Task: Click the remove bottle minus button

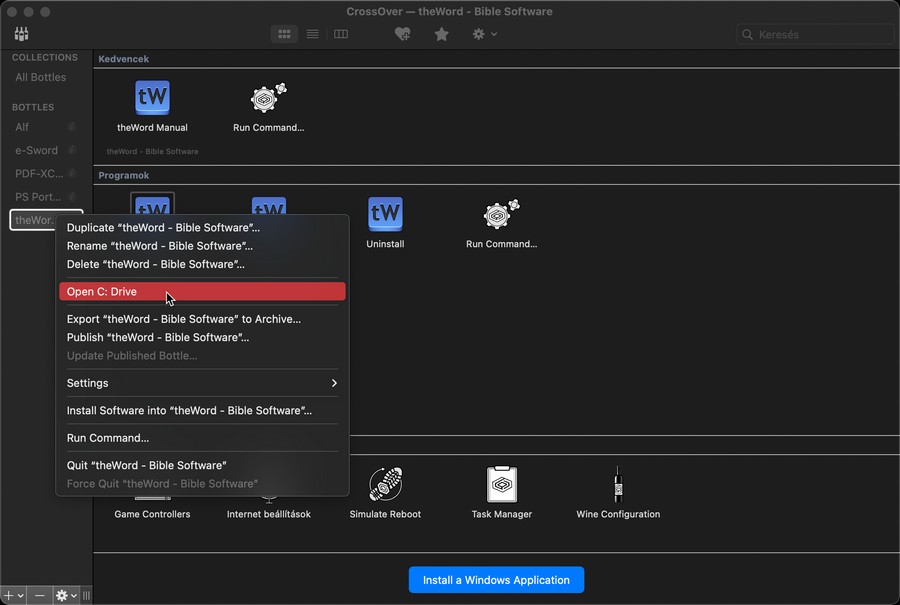Action: click(39, 595)
